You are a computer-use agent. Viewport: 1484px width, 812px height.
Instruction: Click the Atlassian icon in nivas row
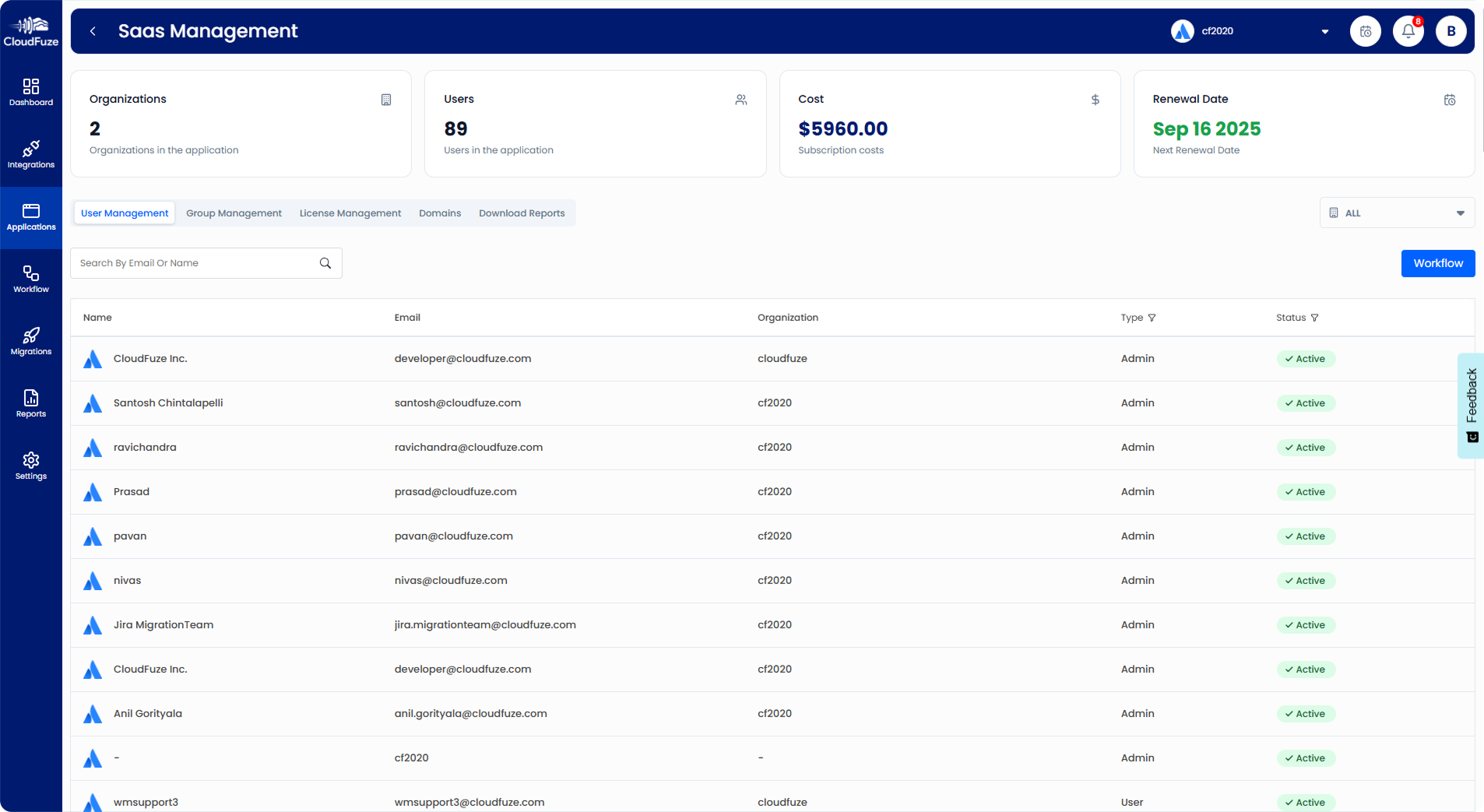(93, 581)
